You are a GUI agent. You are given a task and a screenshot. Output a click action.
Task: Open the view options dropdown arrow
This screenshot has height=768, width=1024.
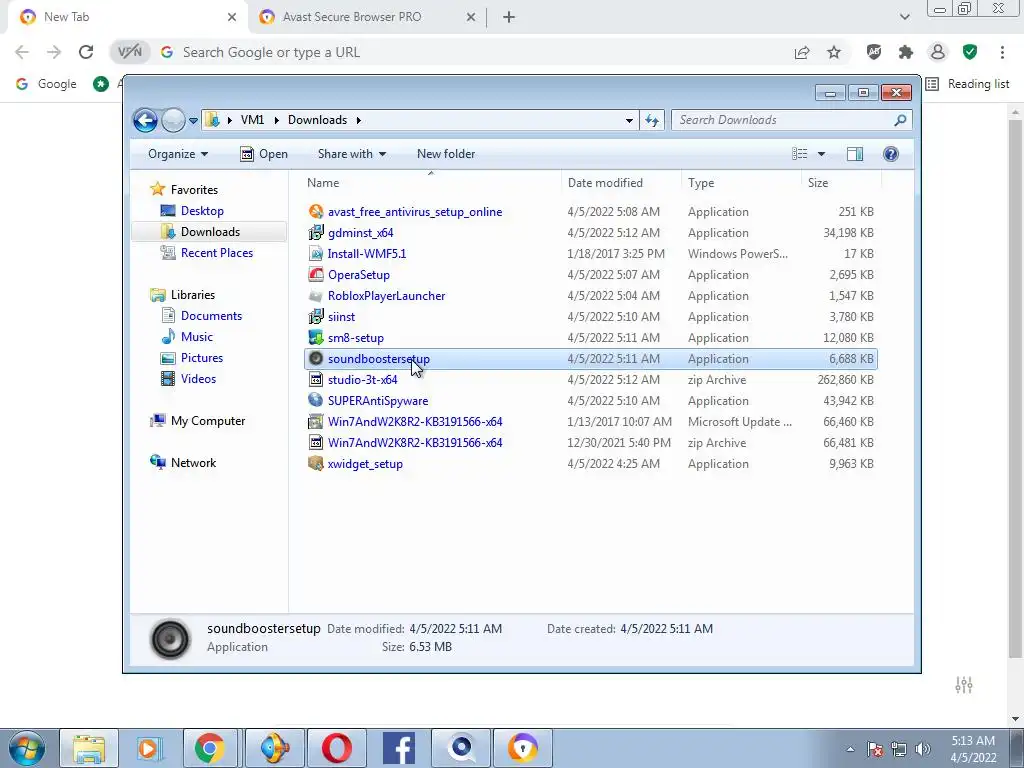point(822,154)
